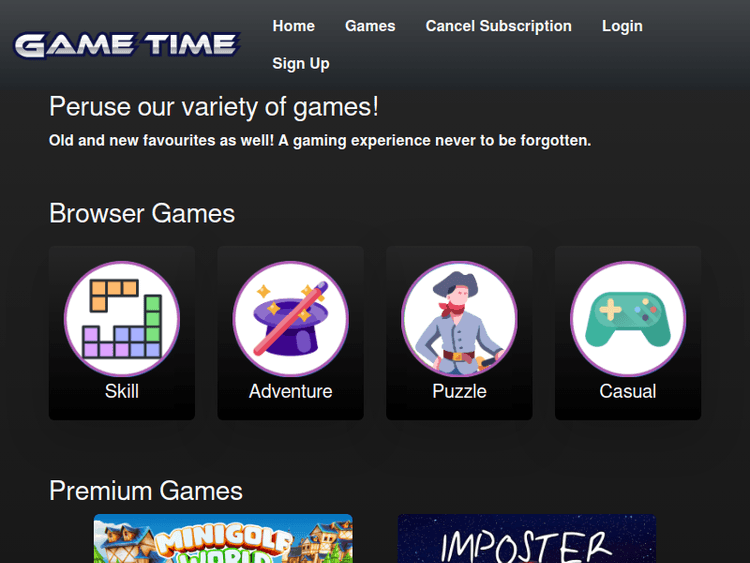Click the Adventure category label

pos(290,391)
